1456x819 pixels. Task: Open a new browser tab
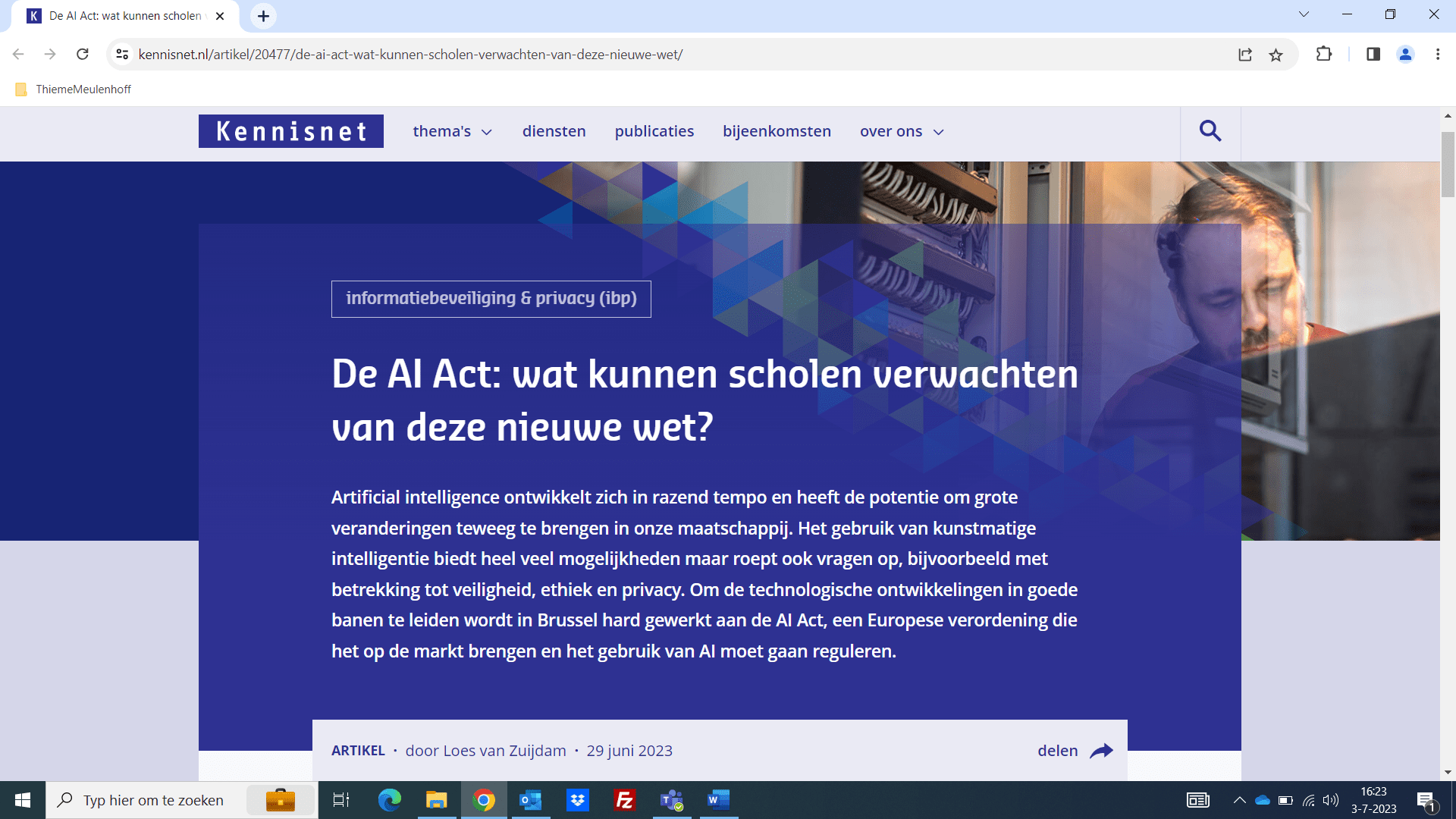pos(263,16)
